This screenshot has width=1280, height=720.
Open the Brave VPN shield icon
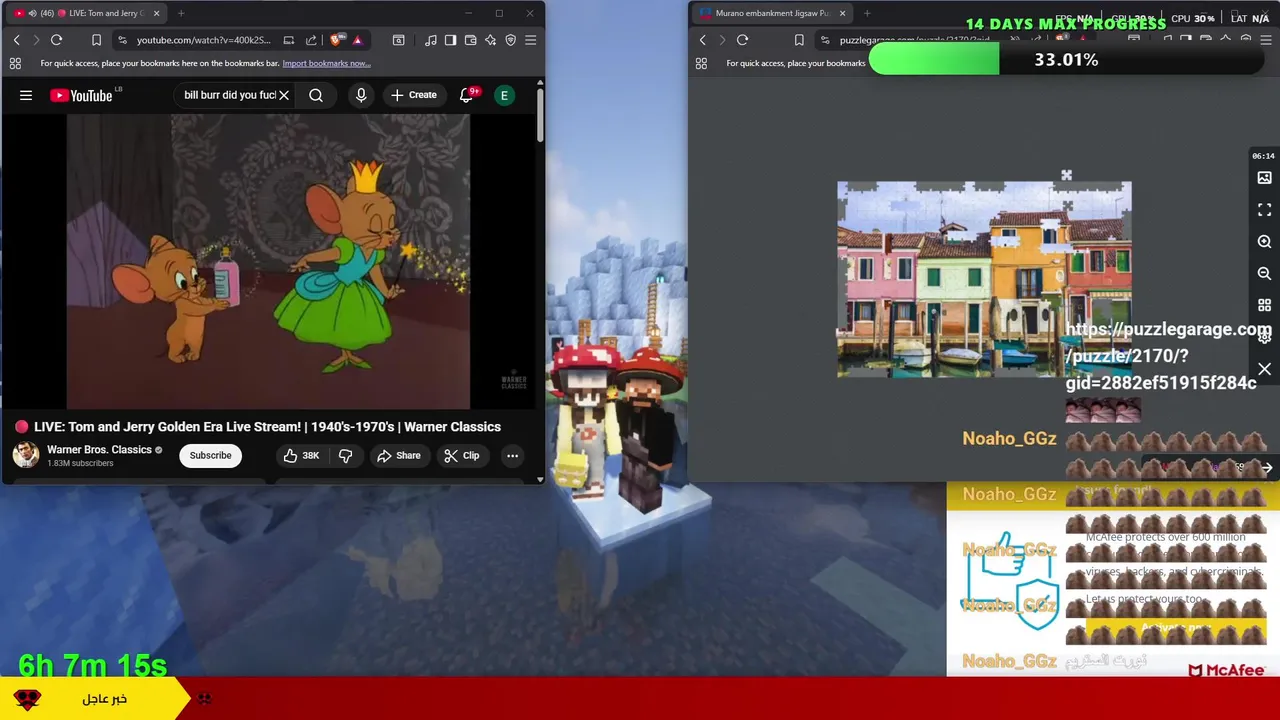511,40
